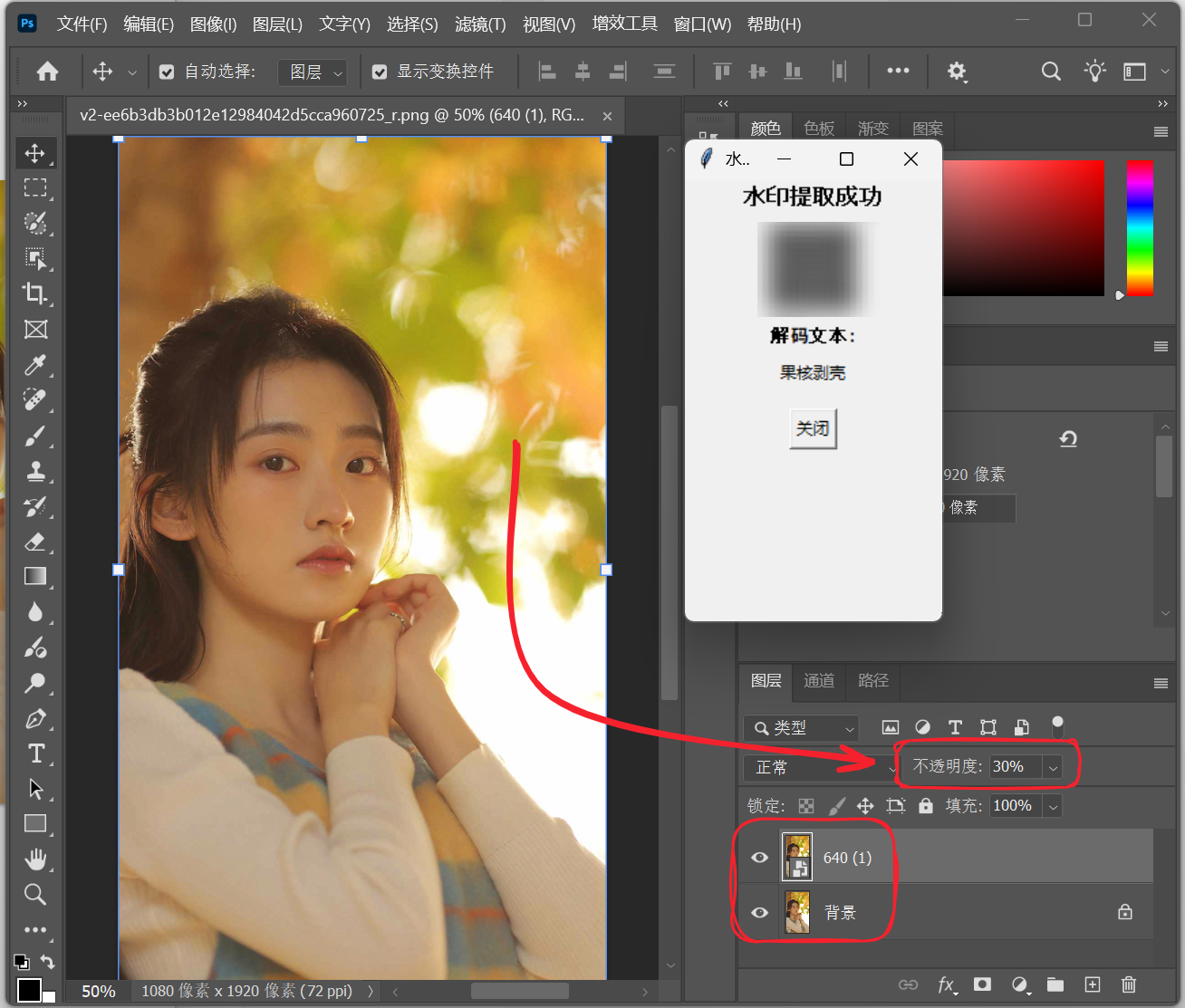1185x1008 pixels.
Task: Open the 滤镜 menu
Action: pyautogui.click(x=480, y=24)
